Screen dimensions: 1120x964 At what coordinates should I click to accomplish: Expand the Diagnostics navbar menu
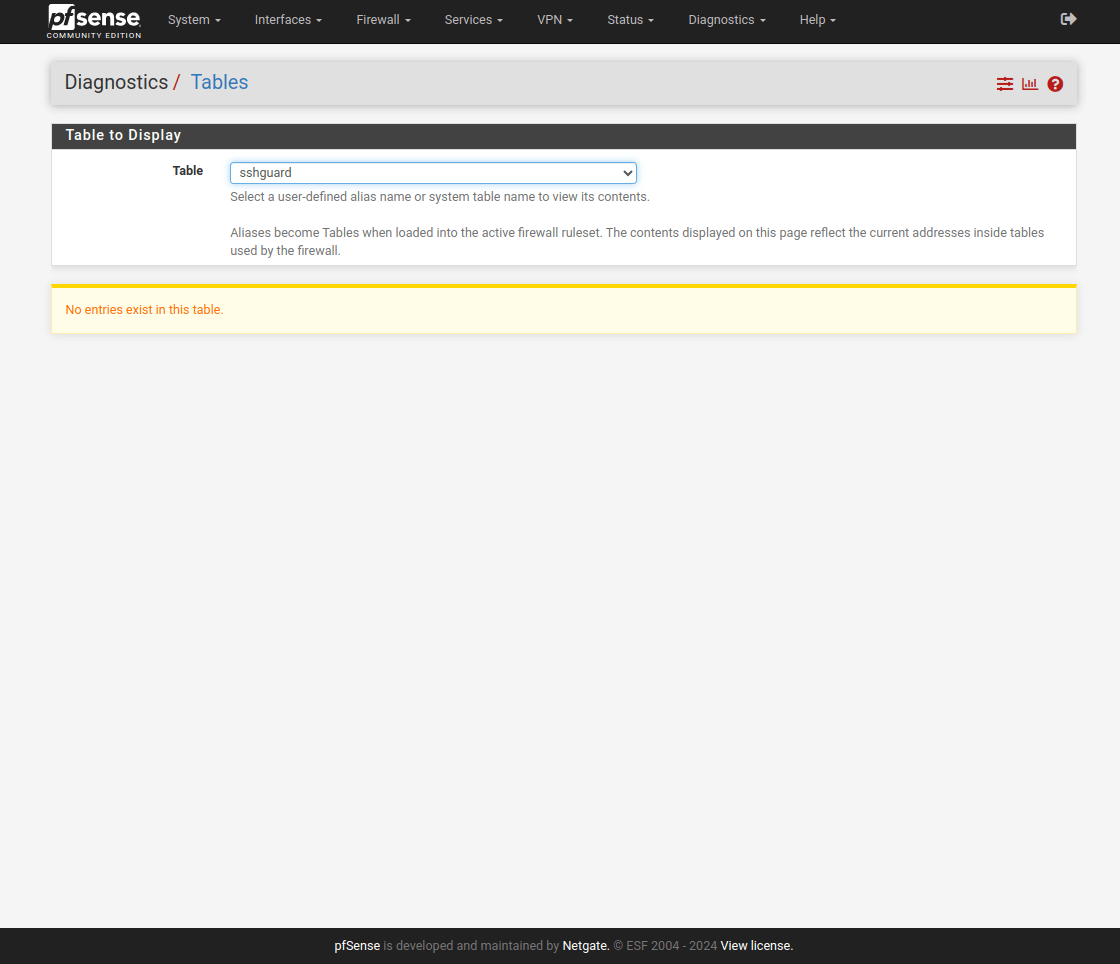(x=727, y=20)
